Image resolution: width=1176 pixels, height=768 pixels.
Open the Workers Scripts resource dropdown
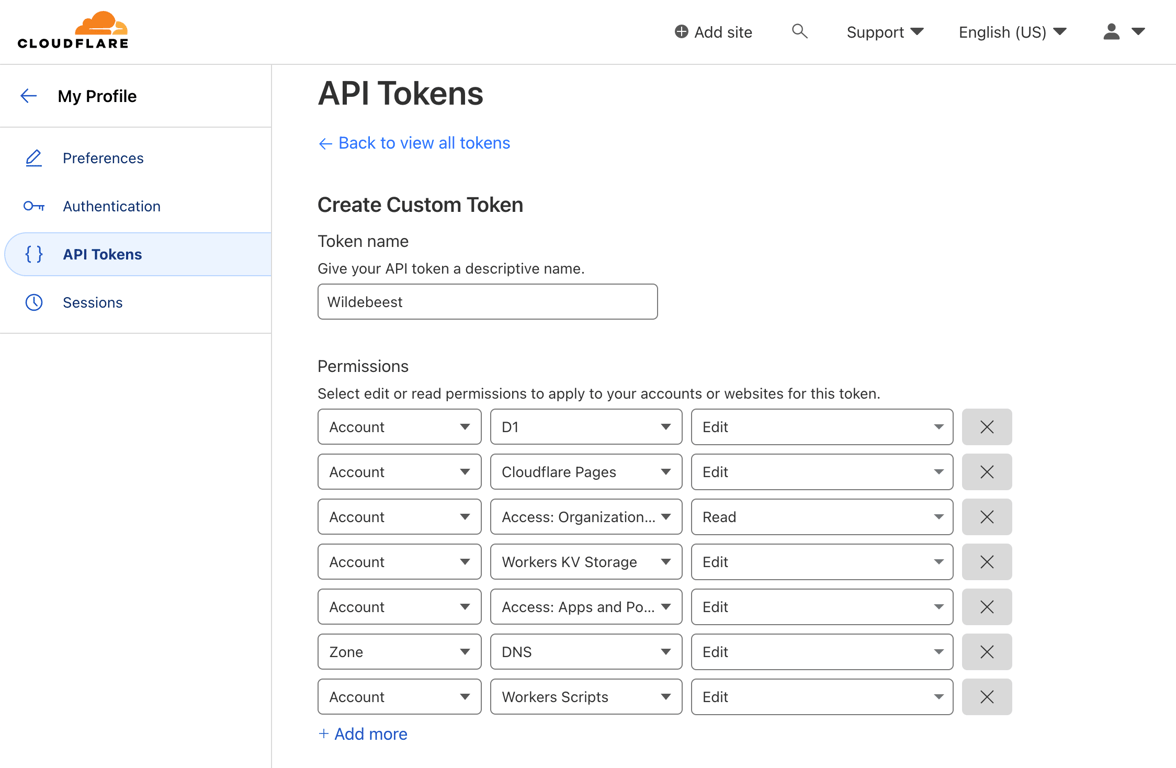pos(586,697)
